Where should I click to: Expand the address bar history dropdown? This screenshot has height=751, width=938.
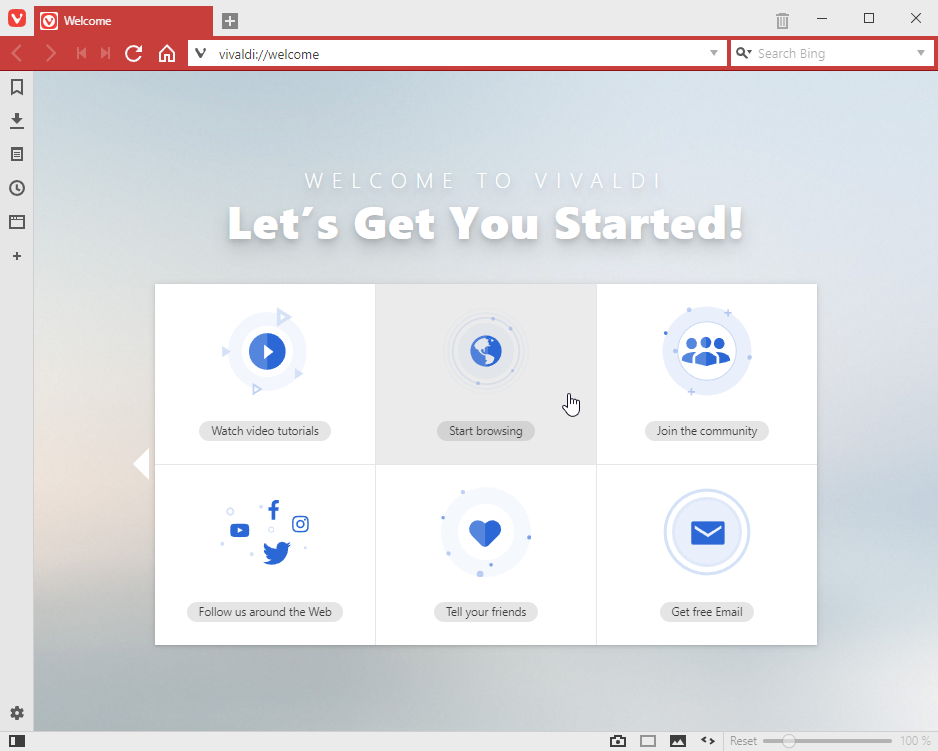click(714, 53)
